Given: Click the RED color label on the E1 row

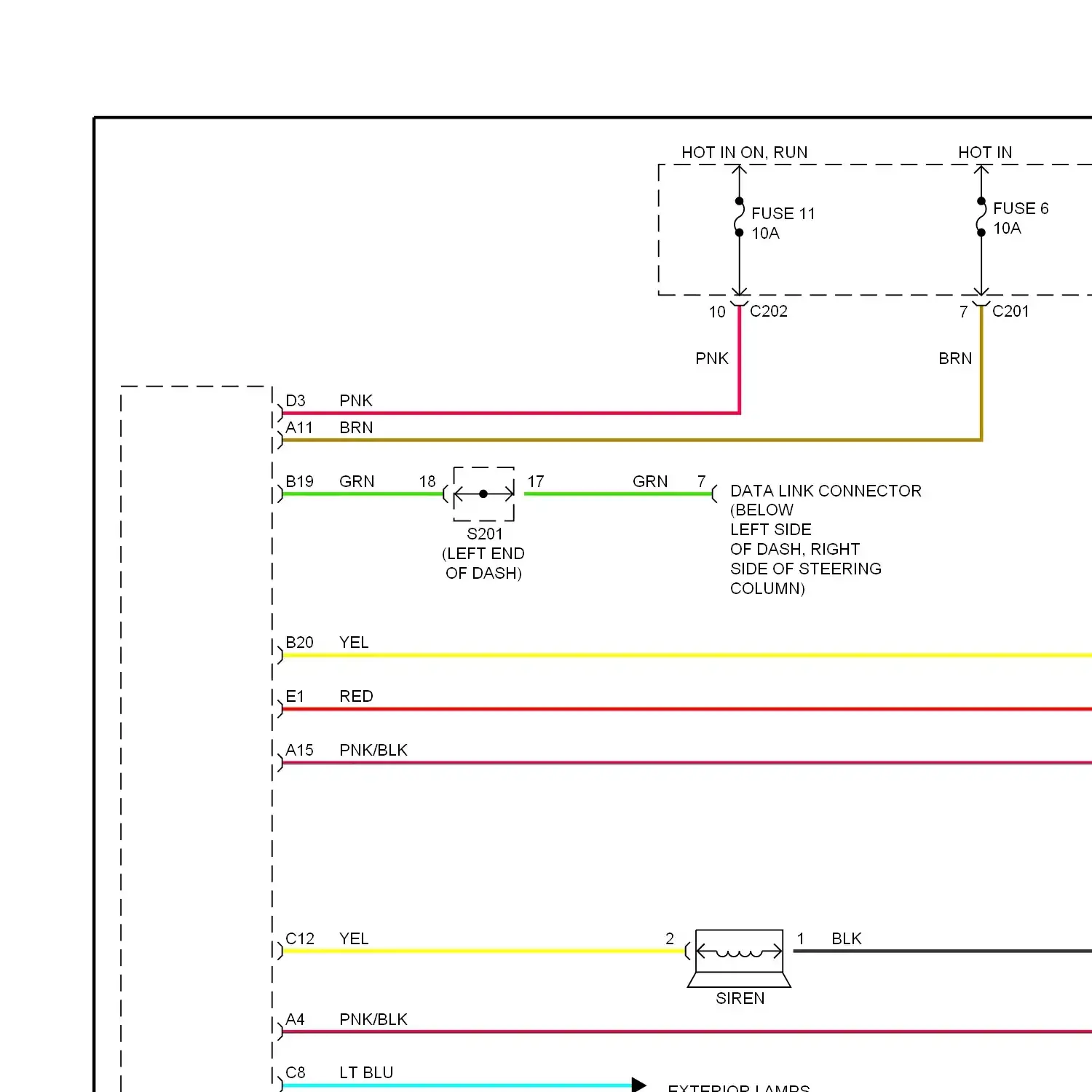Looking at the screenshot, I should click(356, 697).
